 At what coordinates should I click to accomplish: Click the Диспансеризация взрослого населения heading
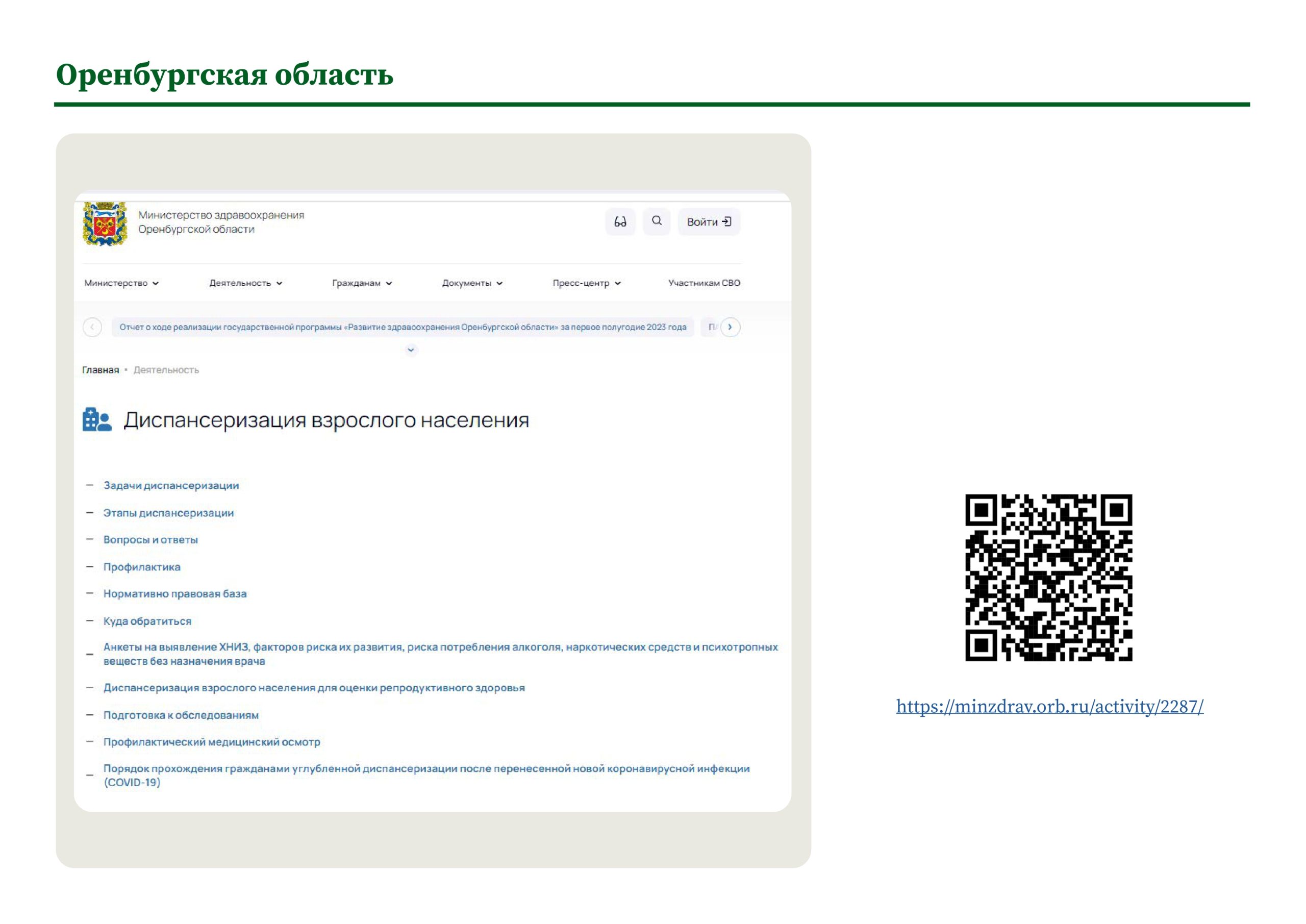(x=326, y=420)
